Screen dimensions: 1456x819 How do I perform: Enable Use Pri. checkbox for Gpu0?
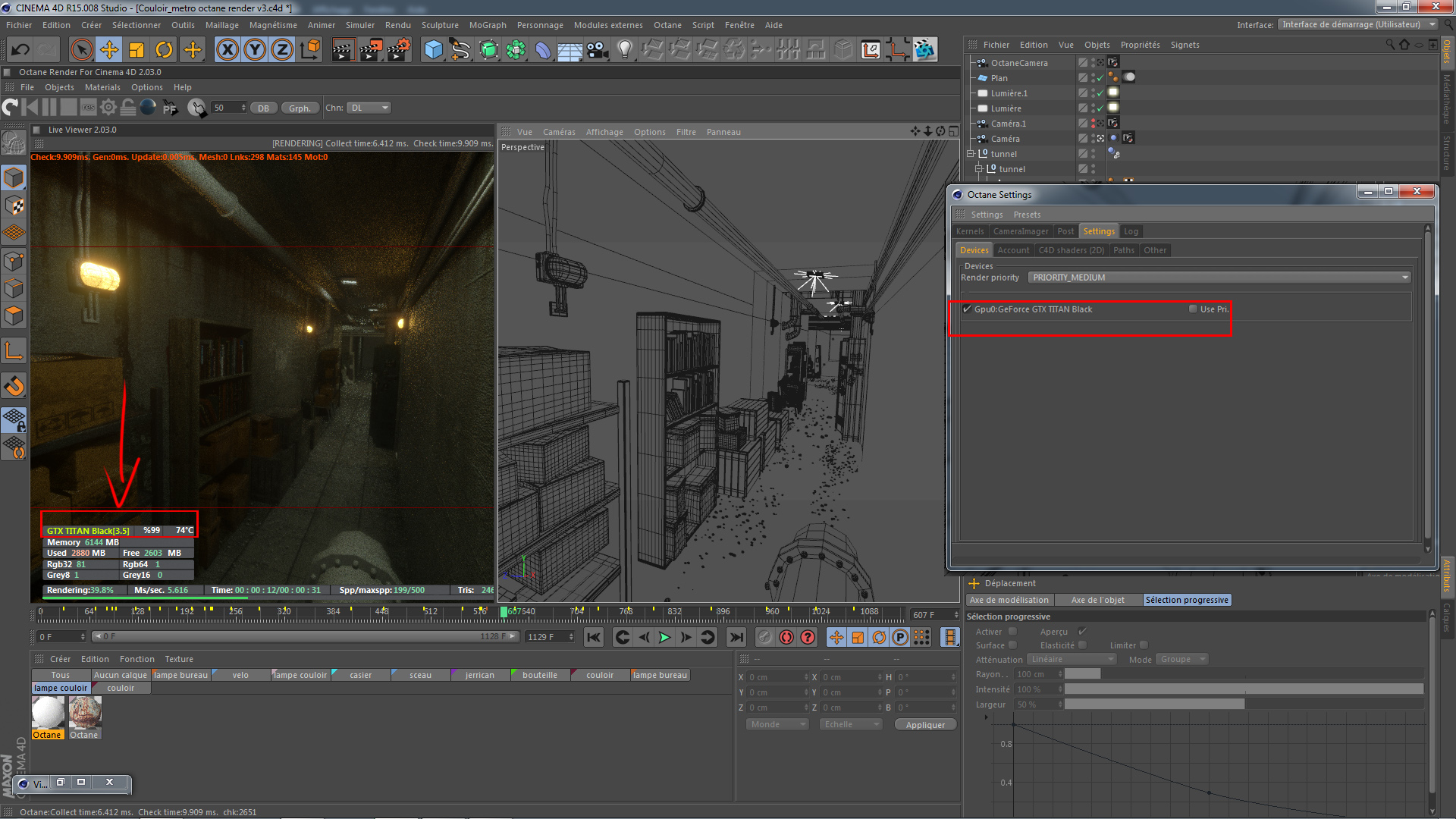1193,309
